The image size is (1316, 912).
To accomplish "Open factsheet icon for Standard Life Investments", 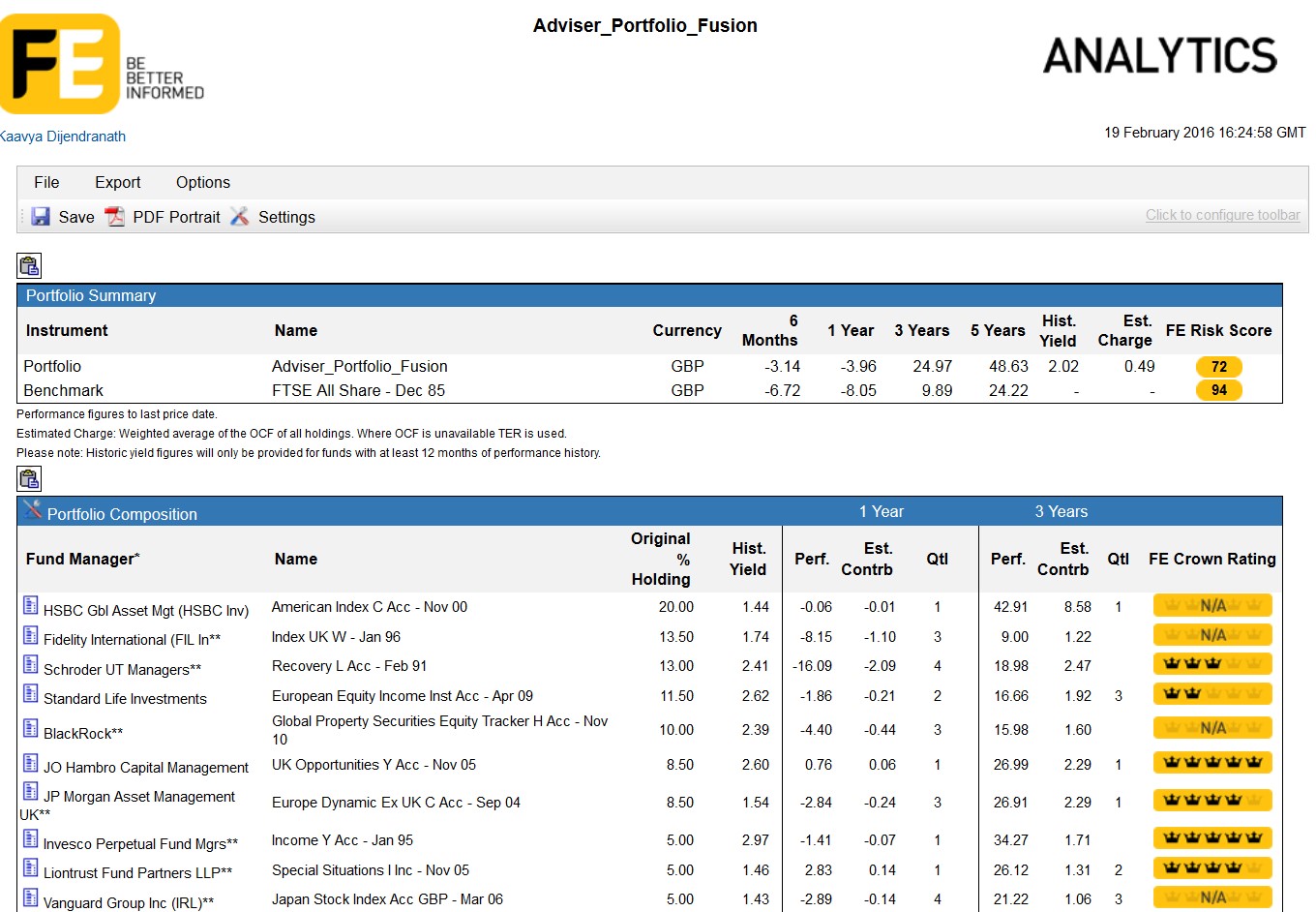I will [x=31, y=694].
